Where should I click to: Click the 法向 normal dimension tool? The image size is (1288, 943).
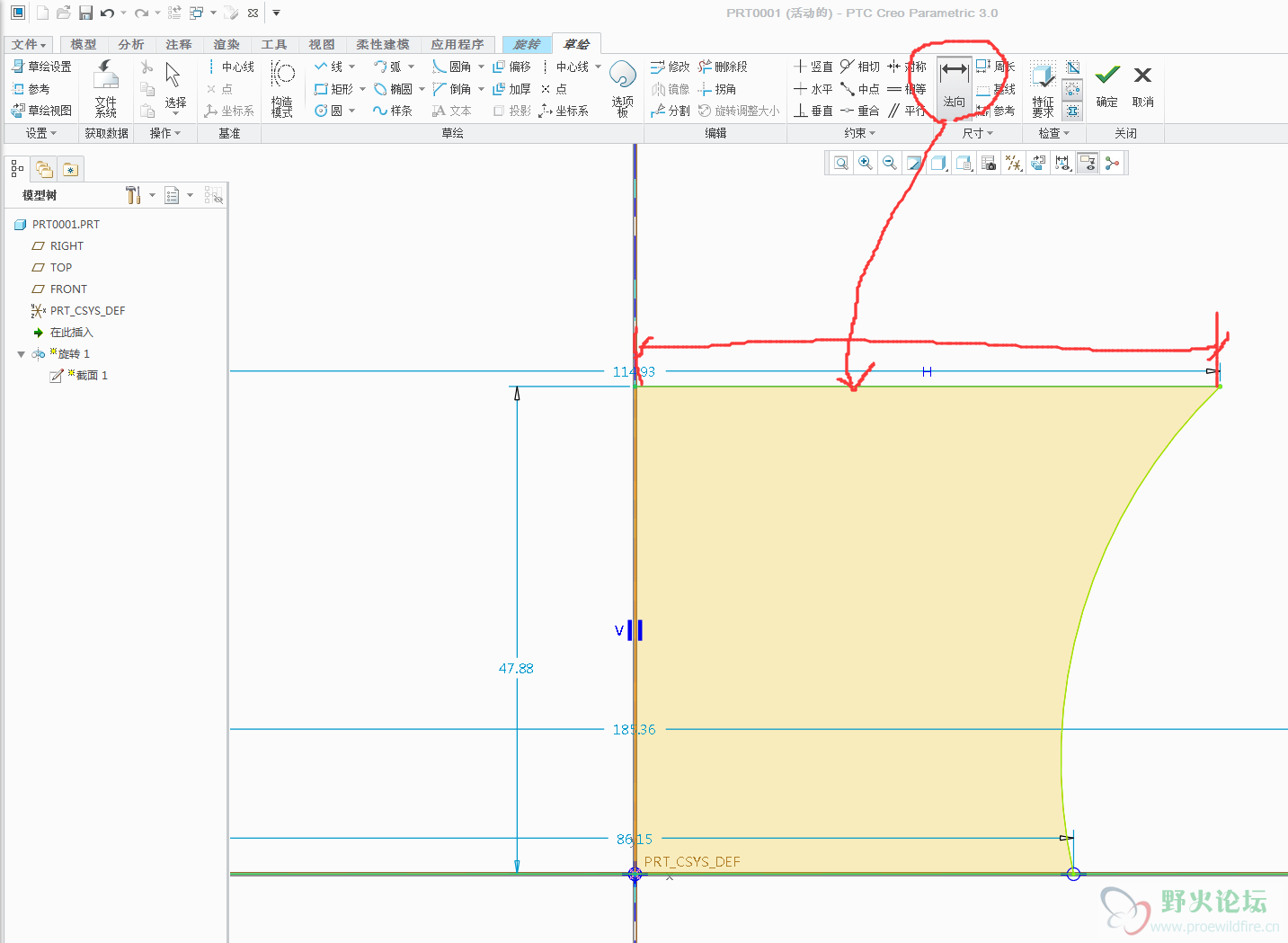click(954, 86)
